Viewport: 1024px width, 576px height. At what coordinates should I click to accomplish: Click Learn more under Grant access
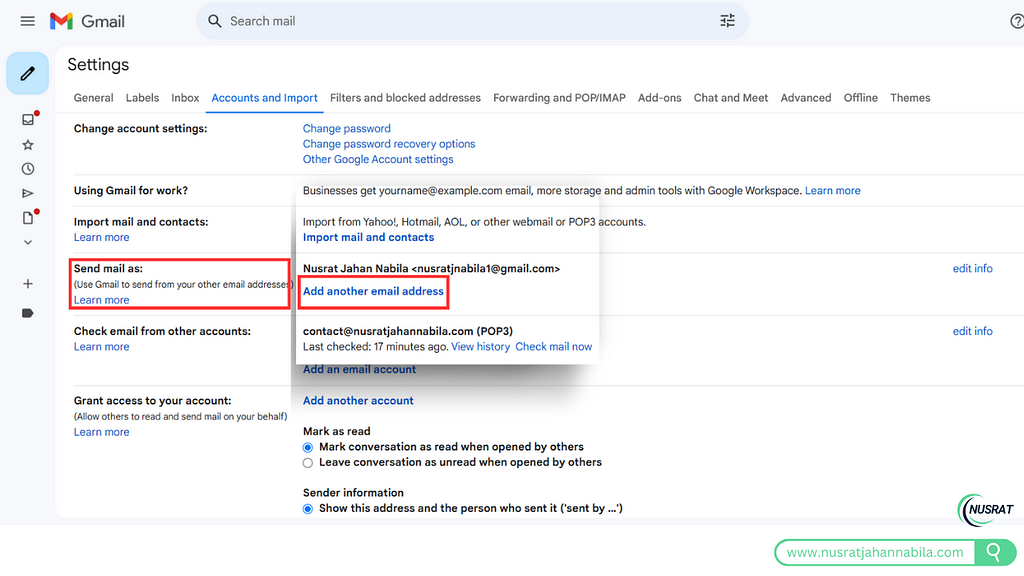click(101, 432)
